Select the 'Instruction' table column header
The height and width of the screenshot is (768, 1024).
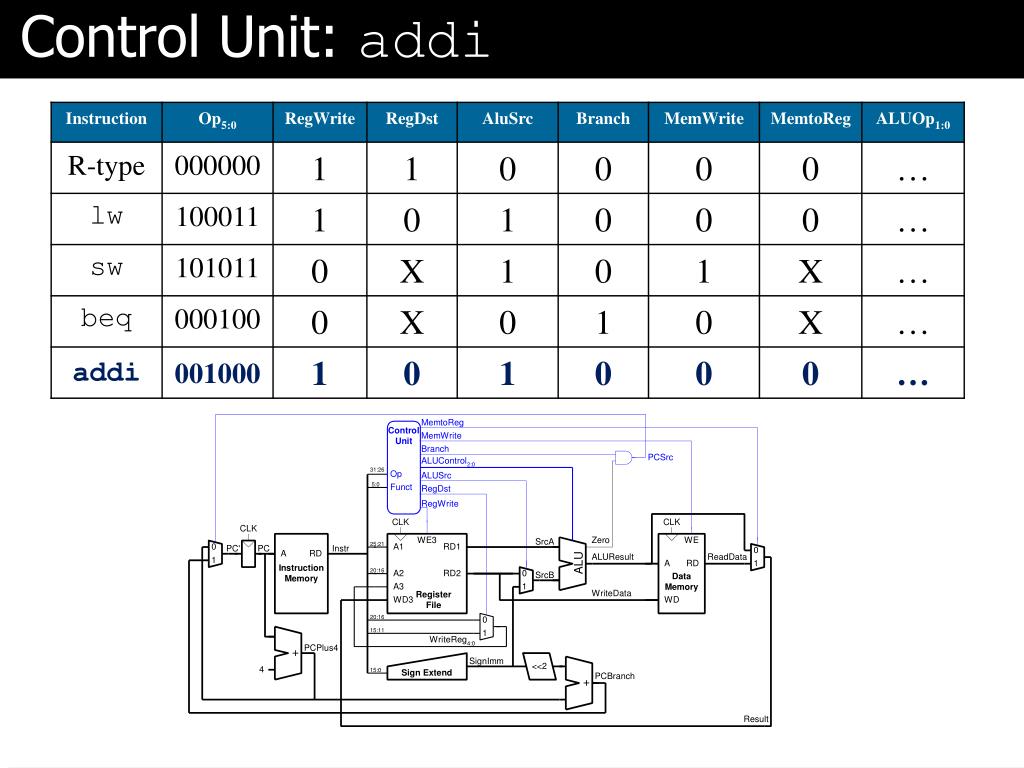[x=106, y=122]
